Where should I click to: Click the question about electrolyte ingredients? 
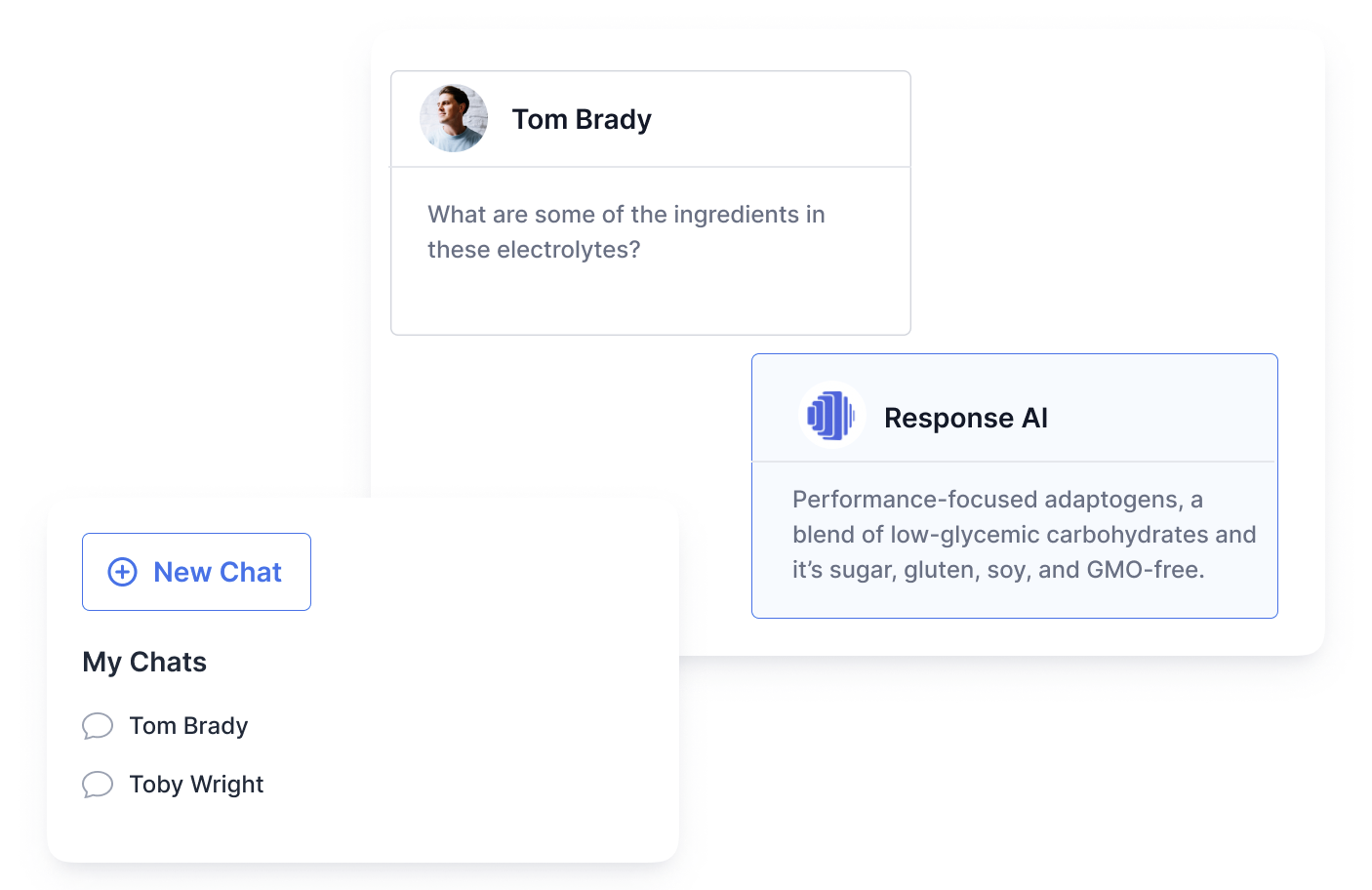[x=626, y=232]
